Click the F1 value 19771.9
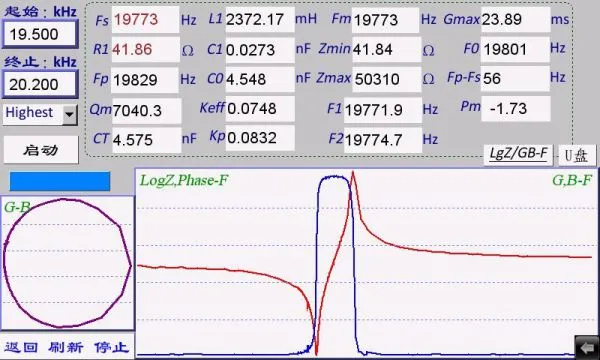 click(x=383, y=110)
